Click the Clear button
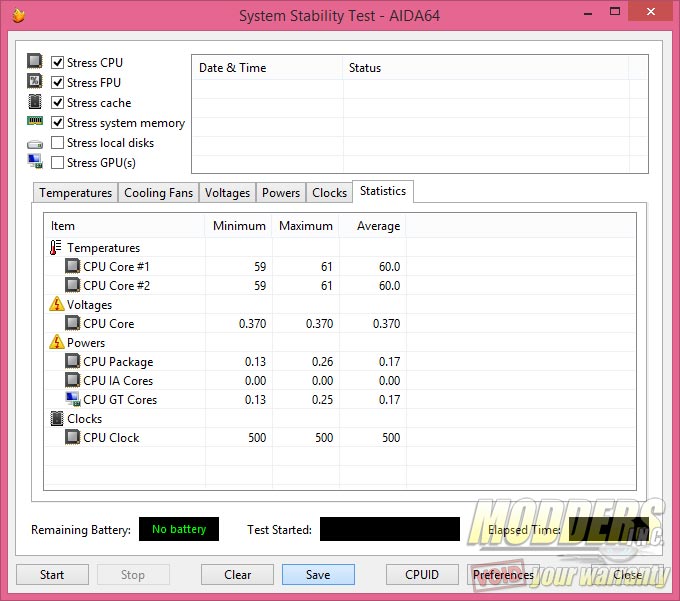This screenshot has height=601, width=680. tap(237, 575)
